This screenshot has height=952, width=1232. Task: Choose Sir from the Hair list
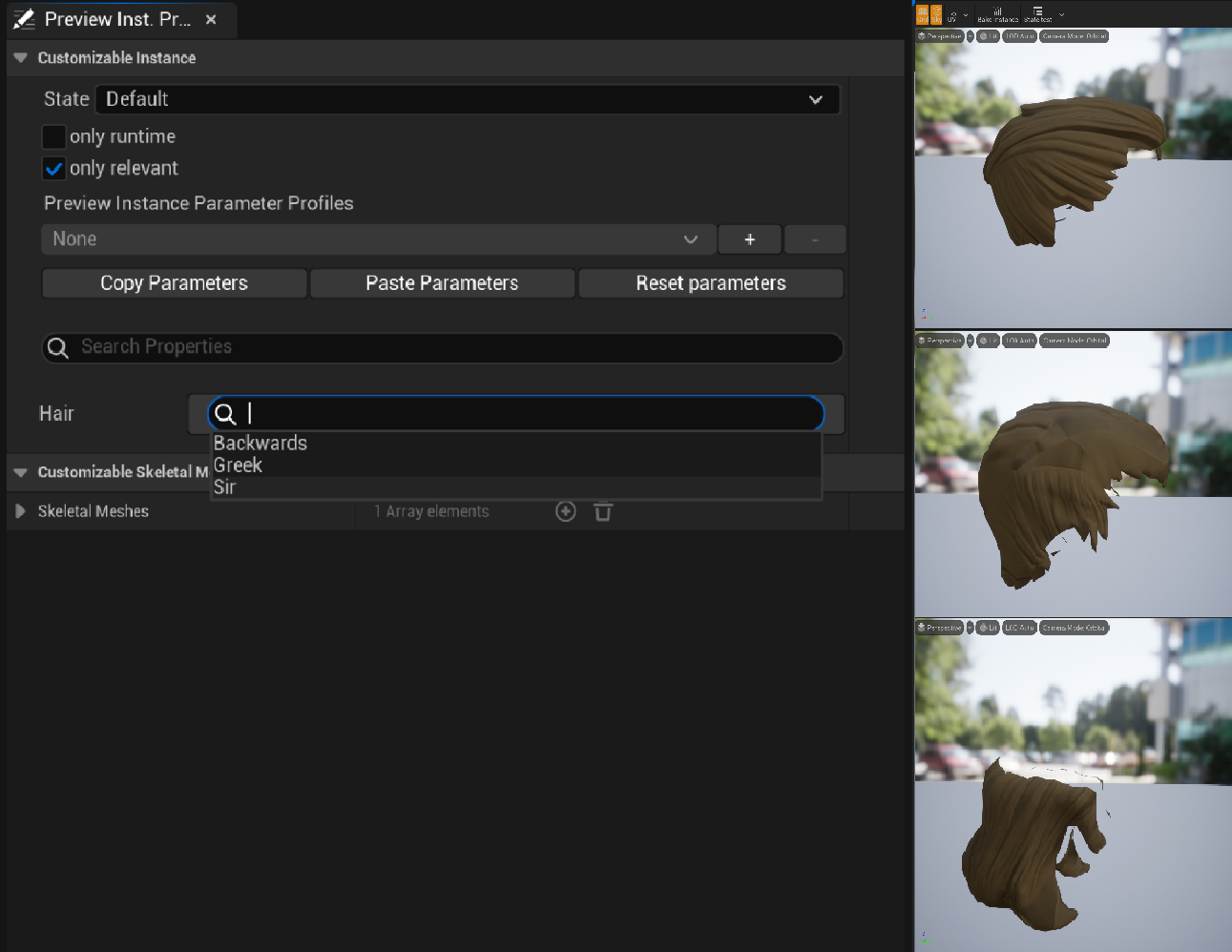515,487
